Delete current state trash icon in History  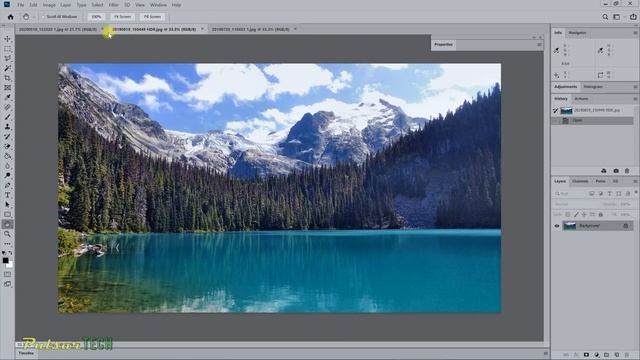pyautogui.click(x=627, y=171)
